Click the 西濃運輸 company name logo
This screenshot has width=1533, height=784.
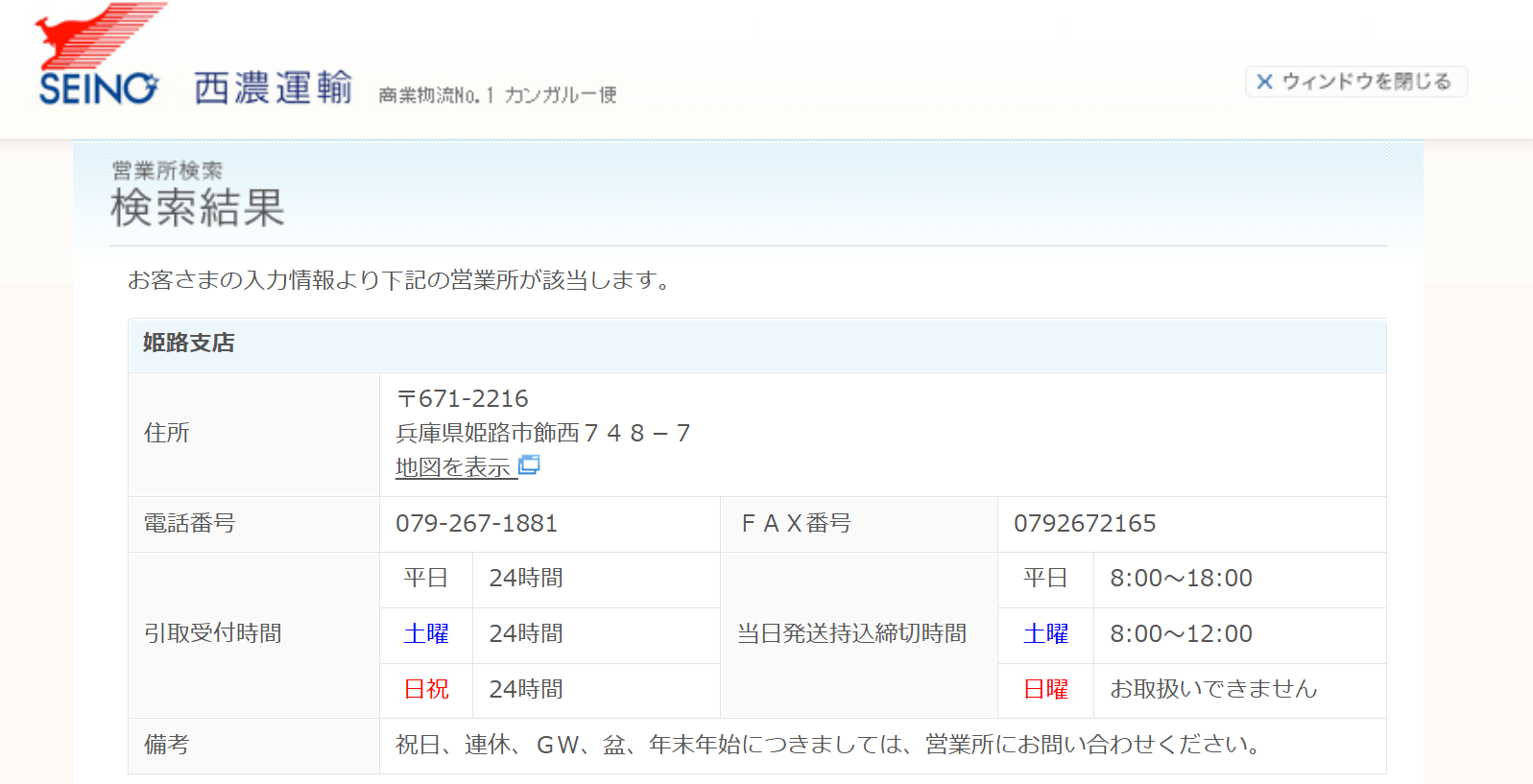tap(274, 87)
